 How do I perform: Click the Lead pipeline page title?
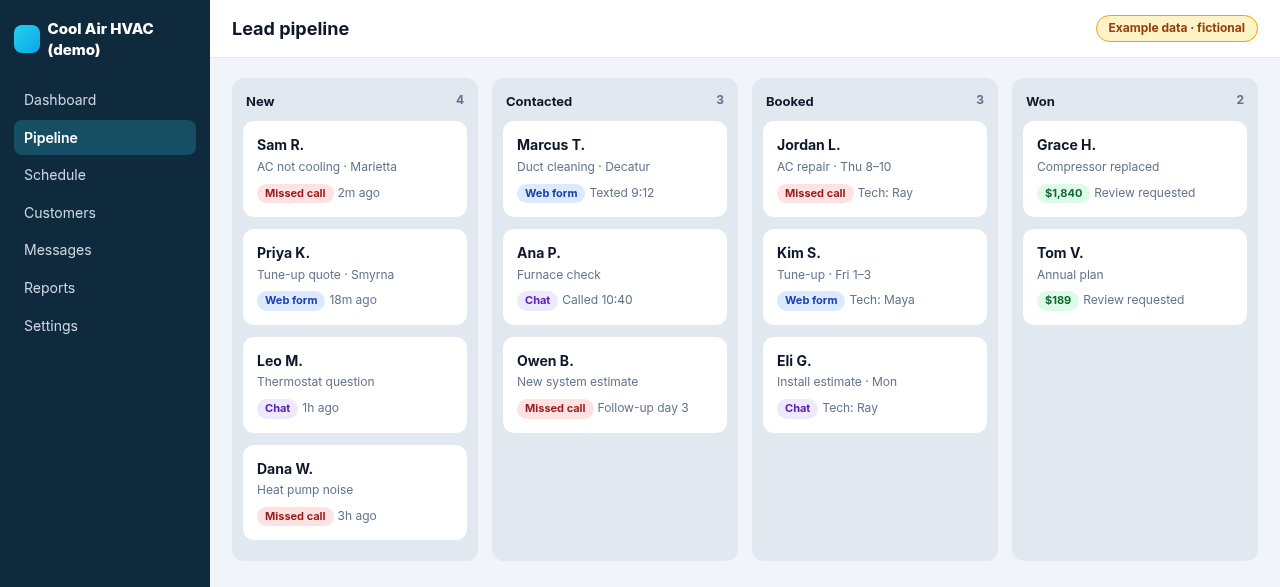[x=290, y=29]
